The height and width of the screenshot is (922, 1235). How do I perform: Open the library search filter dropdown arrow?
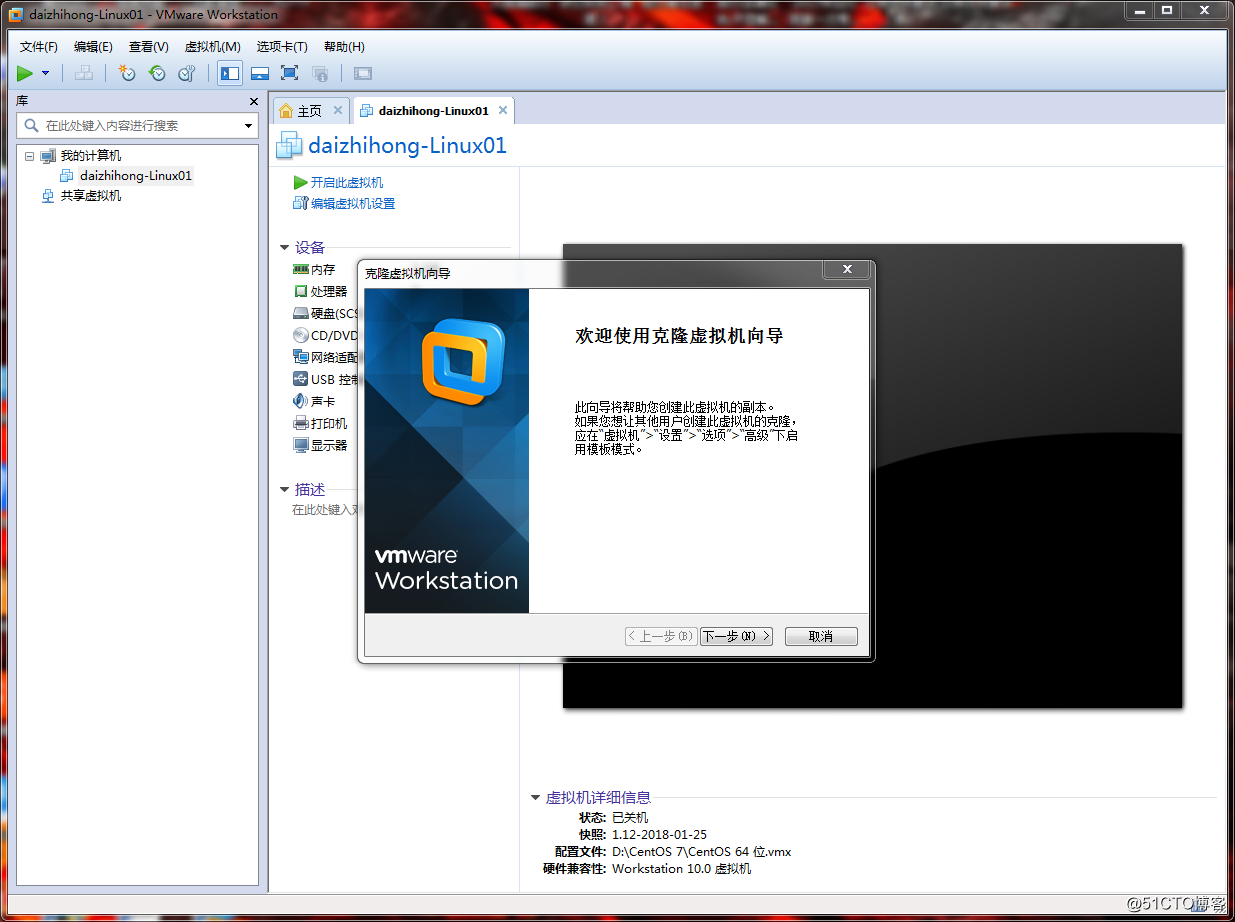[249, 126]
